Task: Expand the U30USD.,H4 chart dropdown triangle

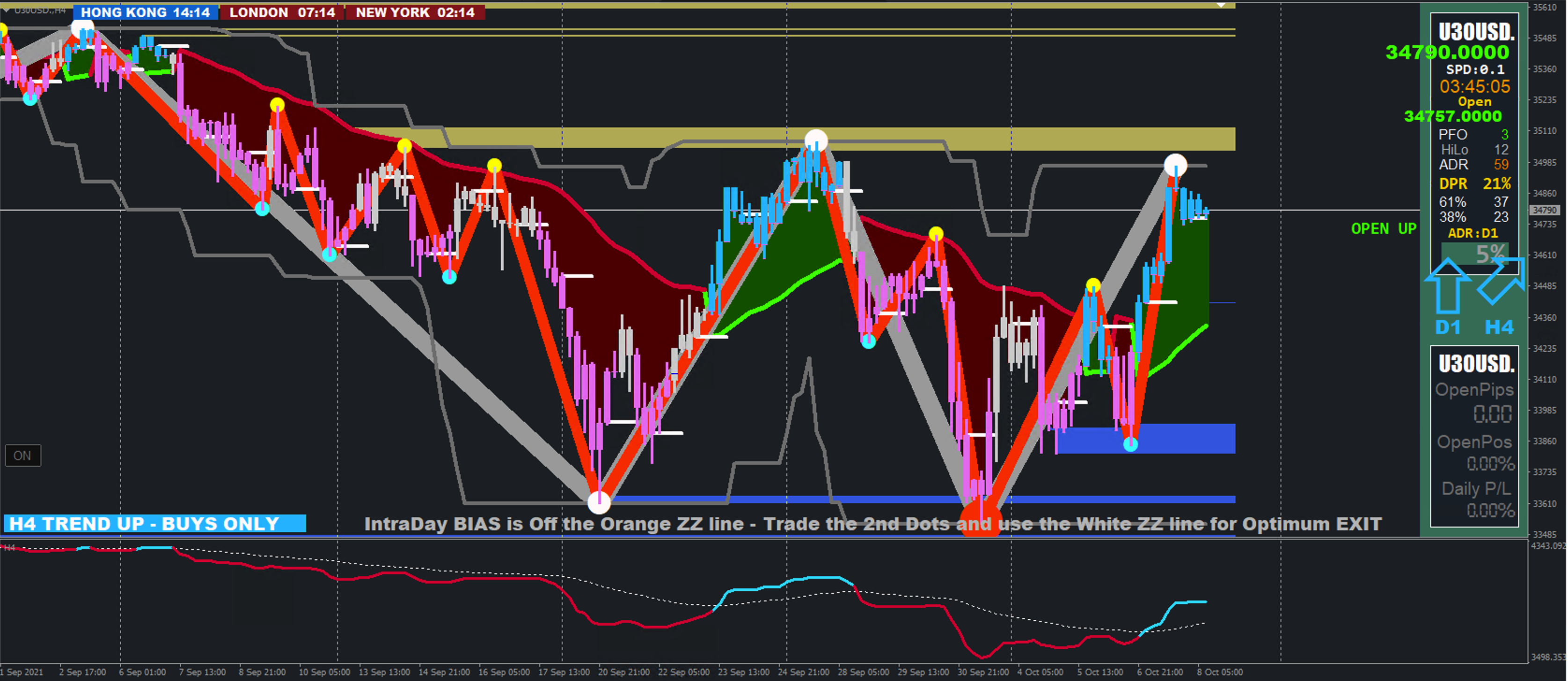Action: (x=6, y=10)
